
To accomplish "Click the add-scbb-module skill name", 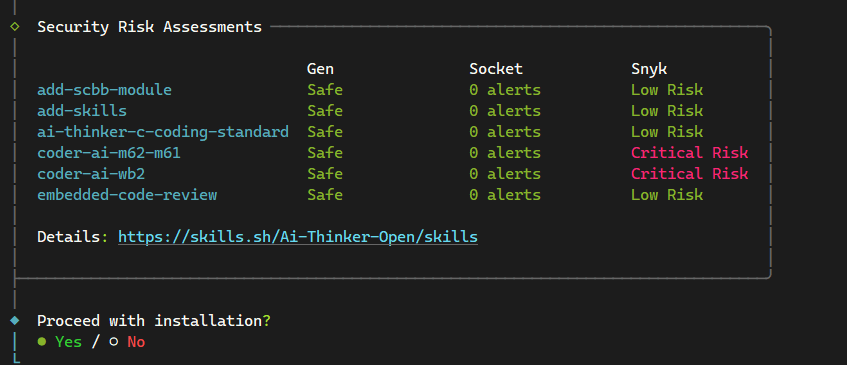I will (104, 90).
